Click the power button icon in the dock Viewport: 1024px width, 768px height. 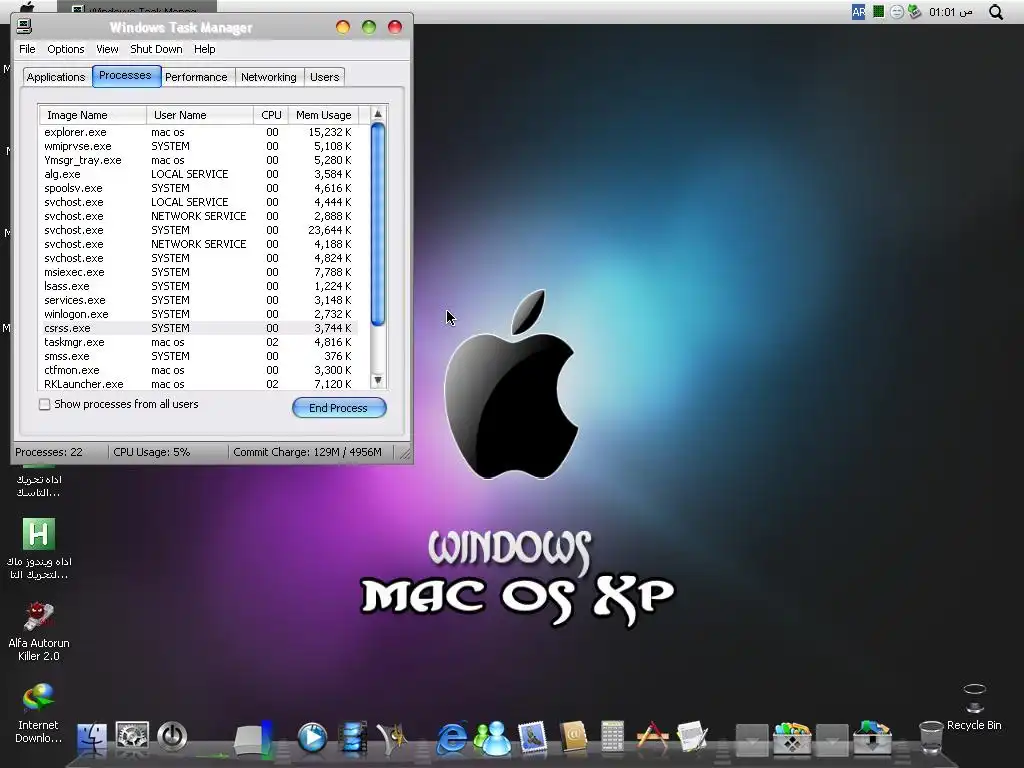click(x=172, y=737)
